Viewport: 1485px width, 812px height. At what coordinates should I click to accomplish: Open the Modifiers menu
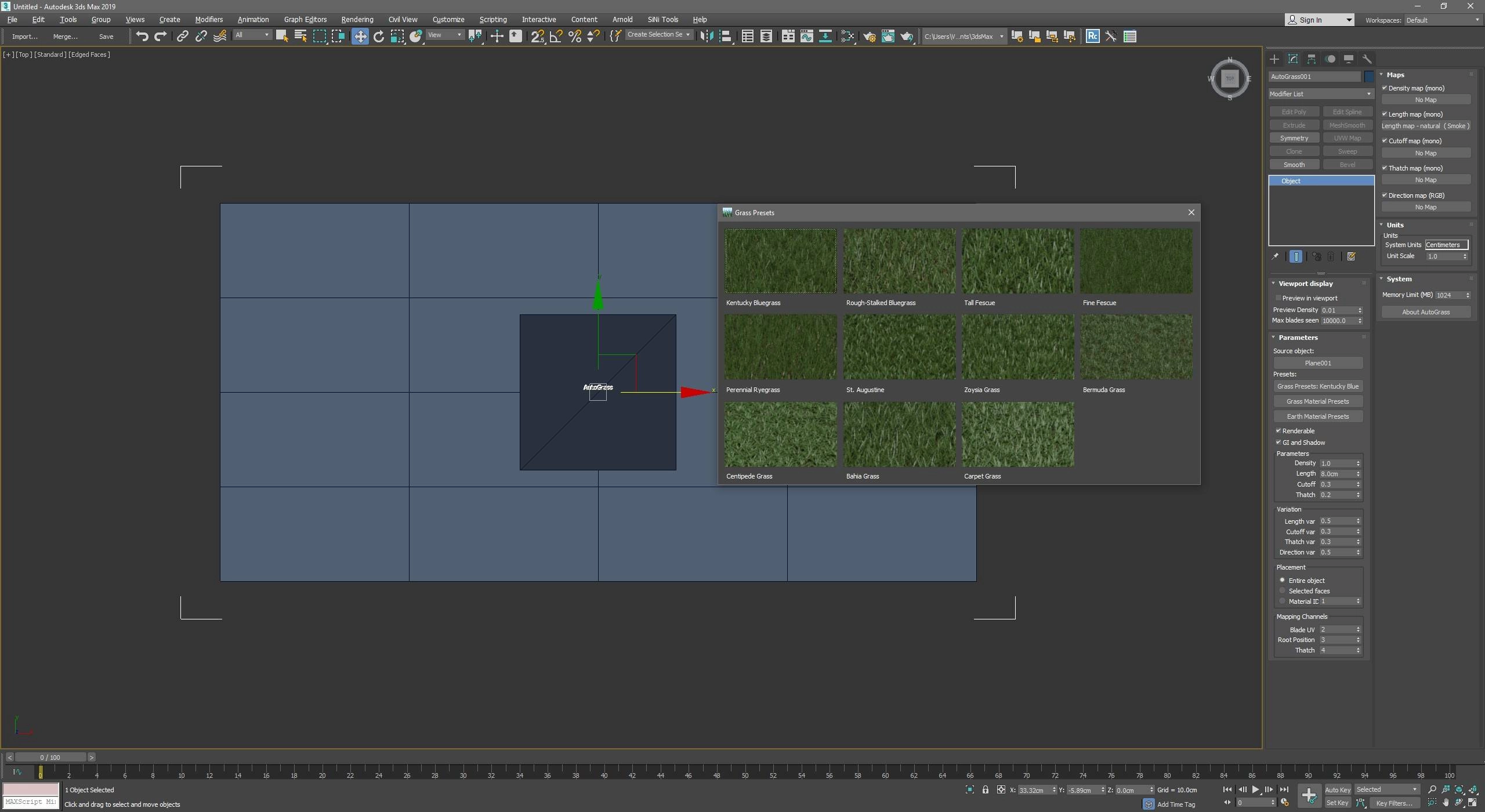[209, 19]
